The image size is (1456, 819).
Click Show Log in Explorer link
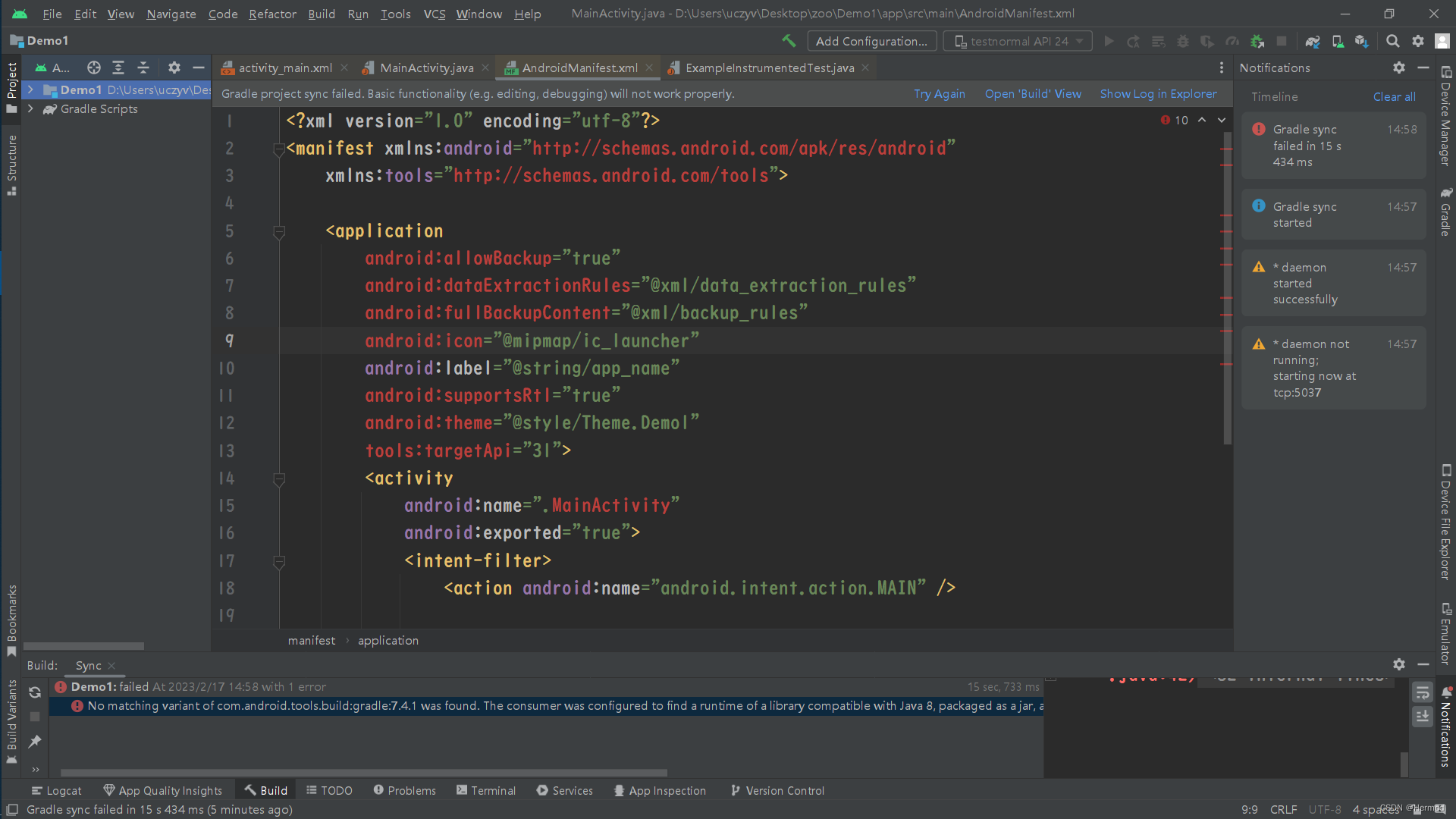click(x=1158, y=93)
